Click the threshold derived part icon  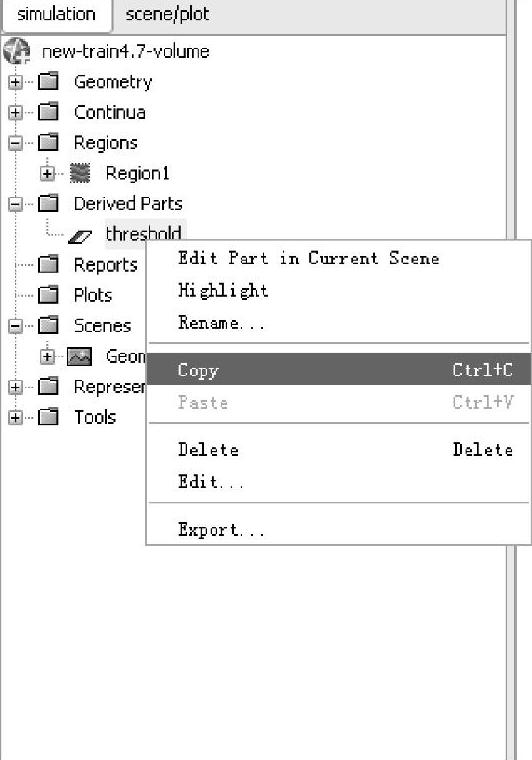(80, 236)
